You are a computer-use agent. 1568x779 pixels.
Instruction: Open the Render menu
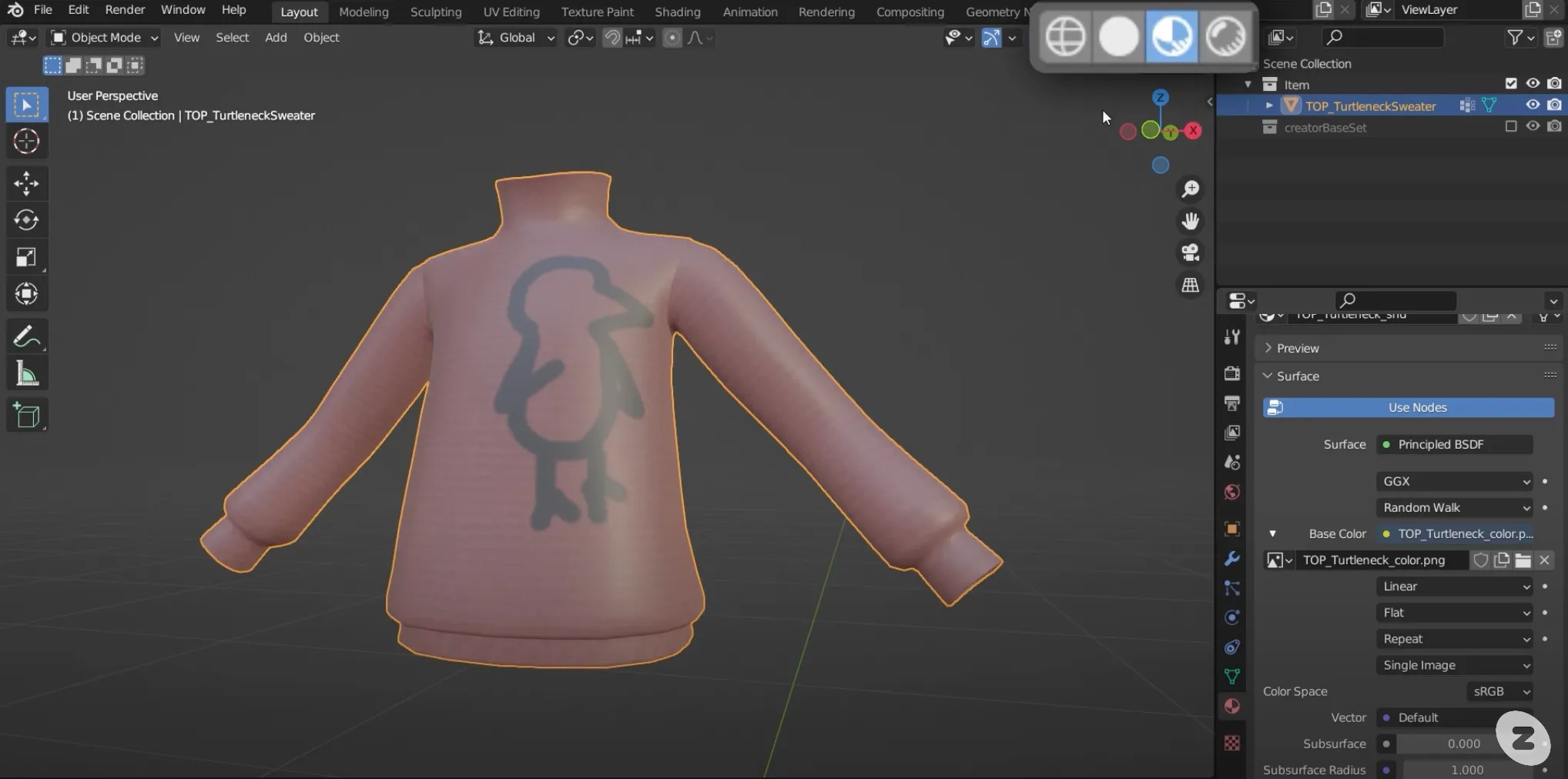click(125, 10)
